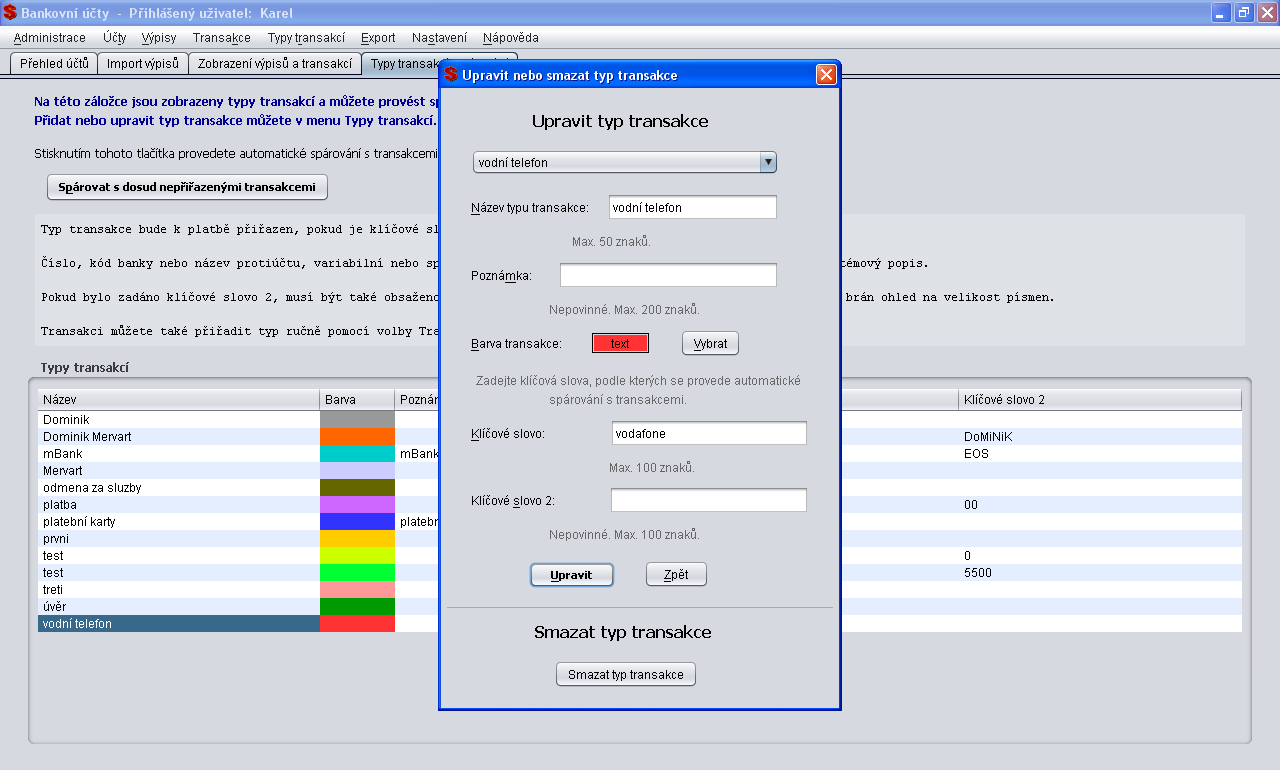Click the Smazat typ transakce button
Viewport: 1280px width, 770px height.
click(626, 674)
